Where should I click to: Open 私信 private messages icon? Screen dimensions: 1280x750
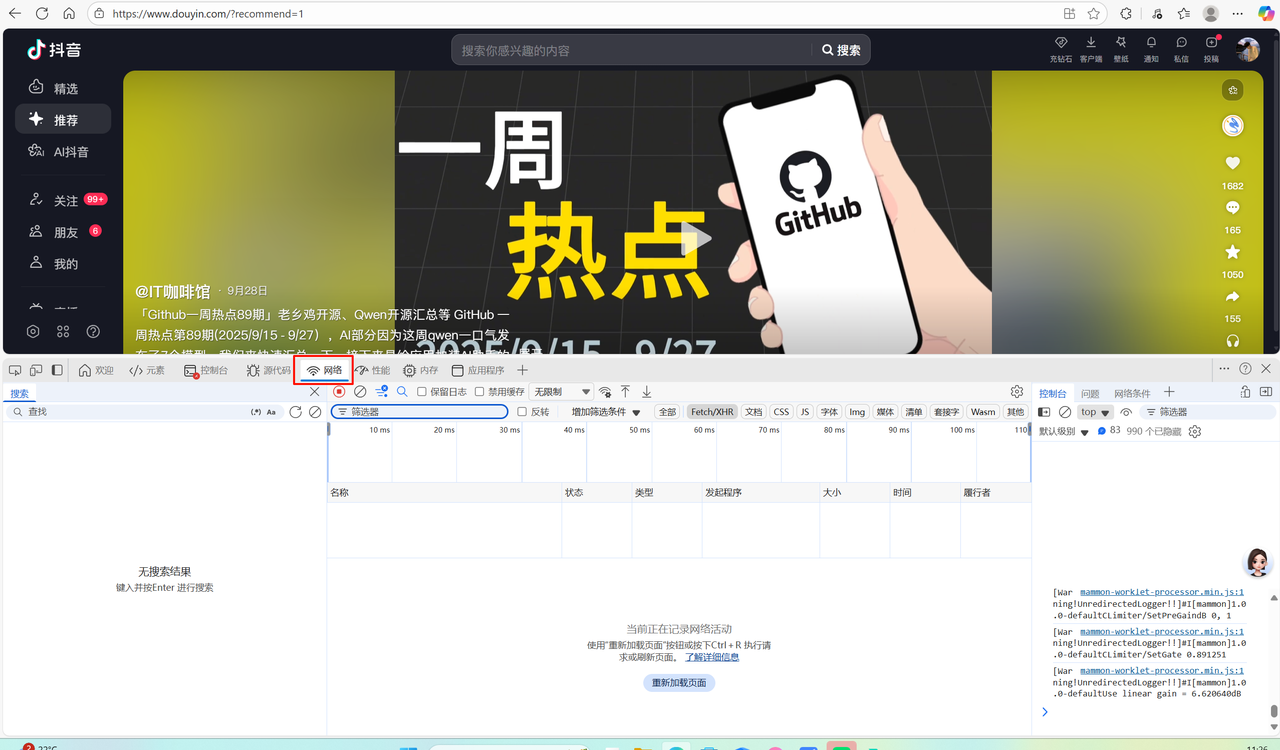pos(1181,45)
